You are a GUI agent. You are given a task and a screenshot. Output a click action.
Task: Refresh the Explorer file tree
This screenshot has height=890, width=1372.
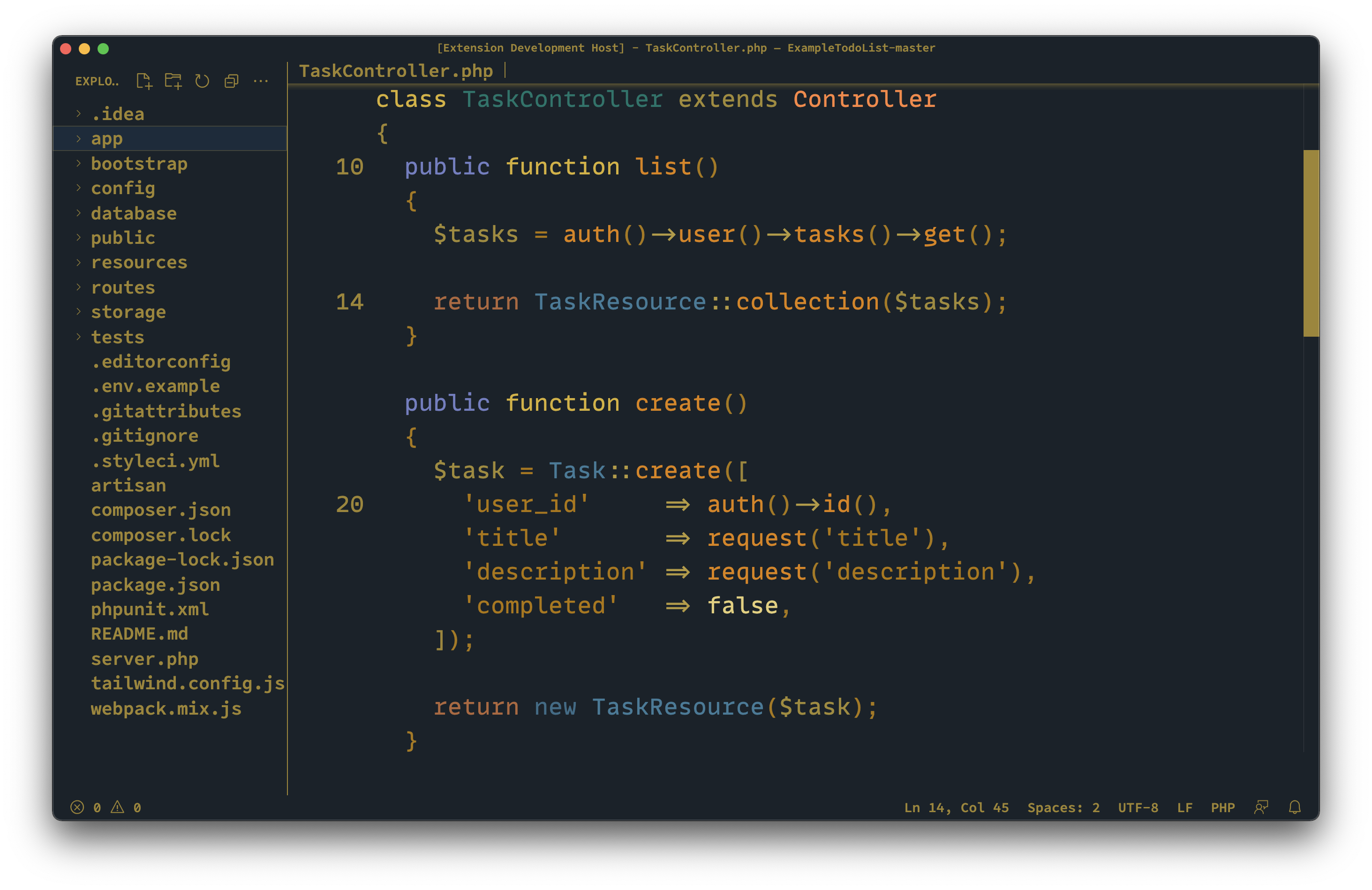pos(202,81)
